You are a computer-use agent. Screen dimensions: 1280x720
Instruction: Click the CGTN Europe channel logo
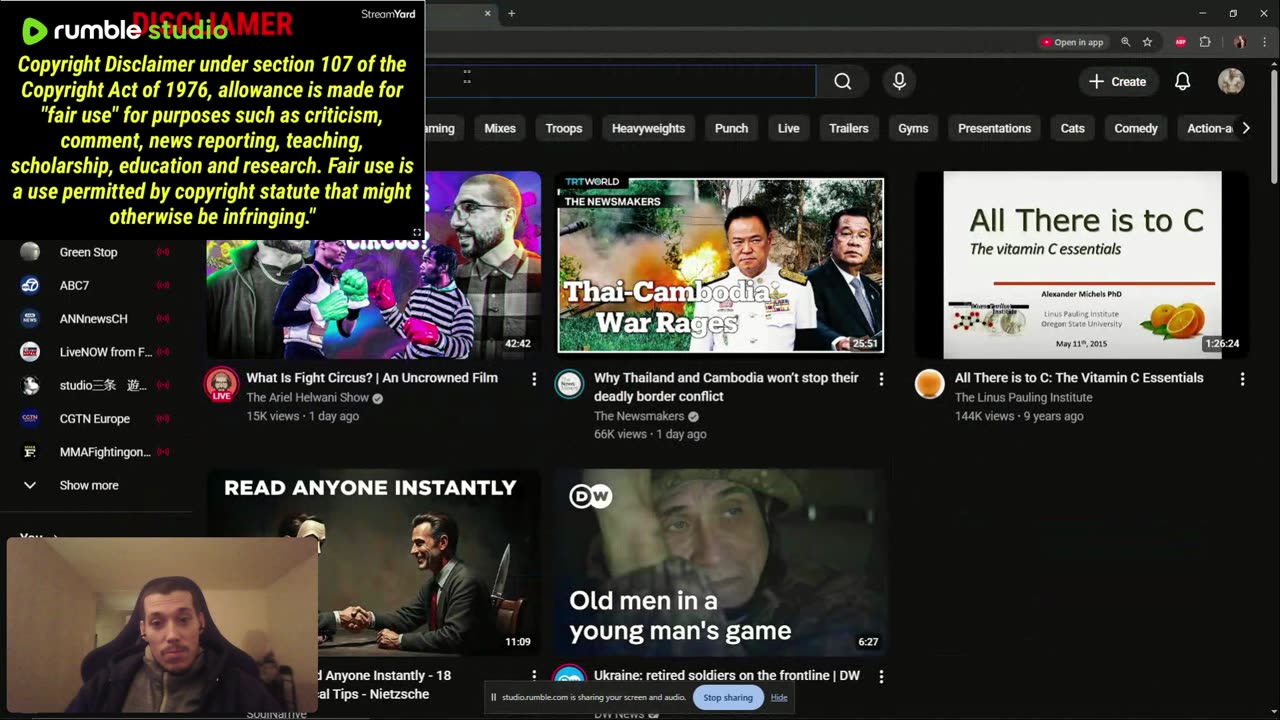[x=30, y=418]
